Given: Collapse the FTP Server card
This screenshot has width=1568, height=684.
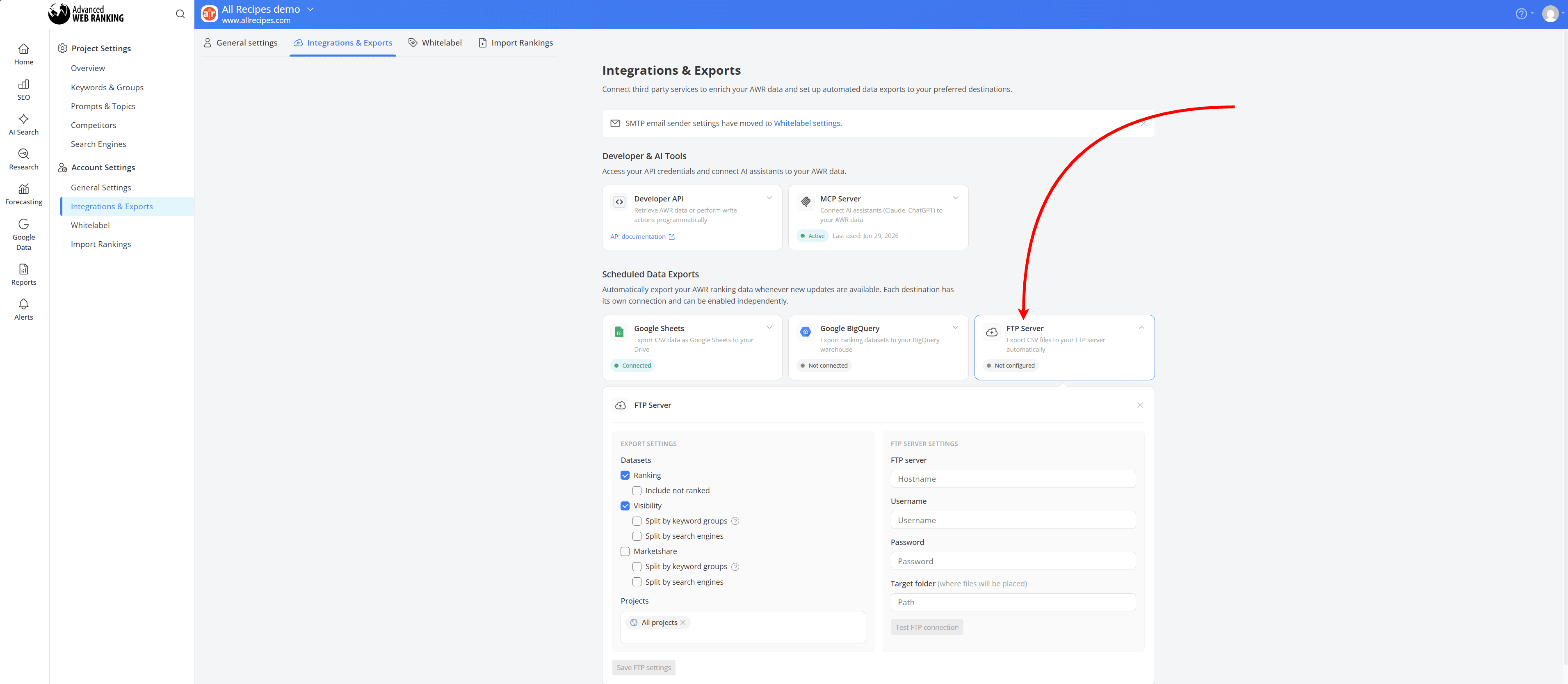Looking at the screenshot, I should coord(1142,328).
